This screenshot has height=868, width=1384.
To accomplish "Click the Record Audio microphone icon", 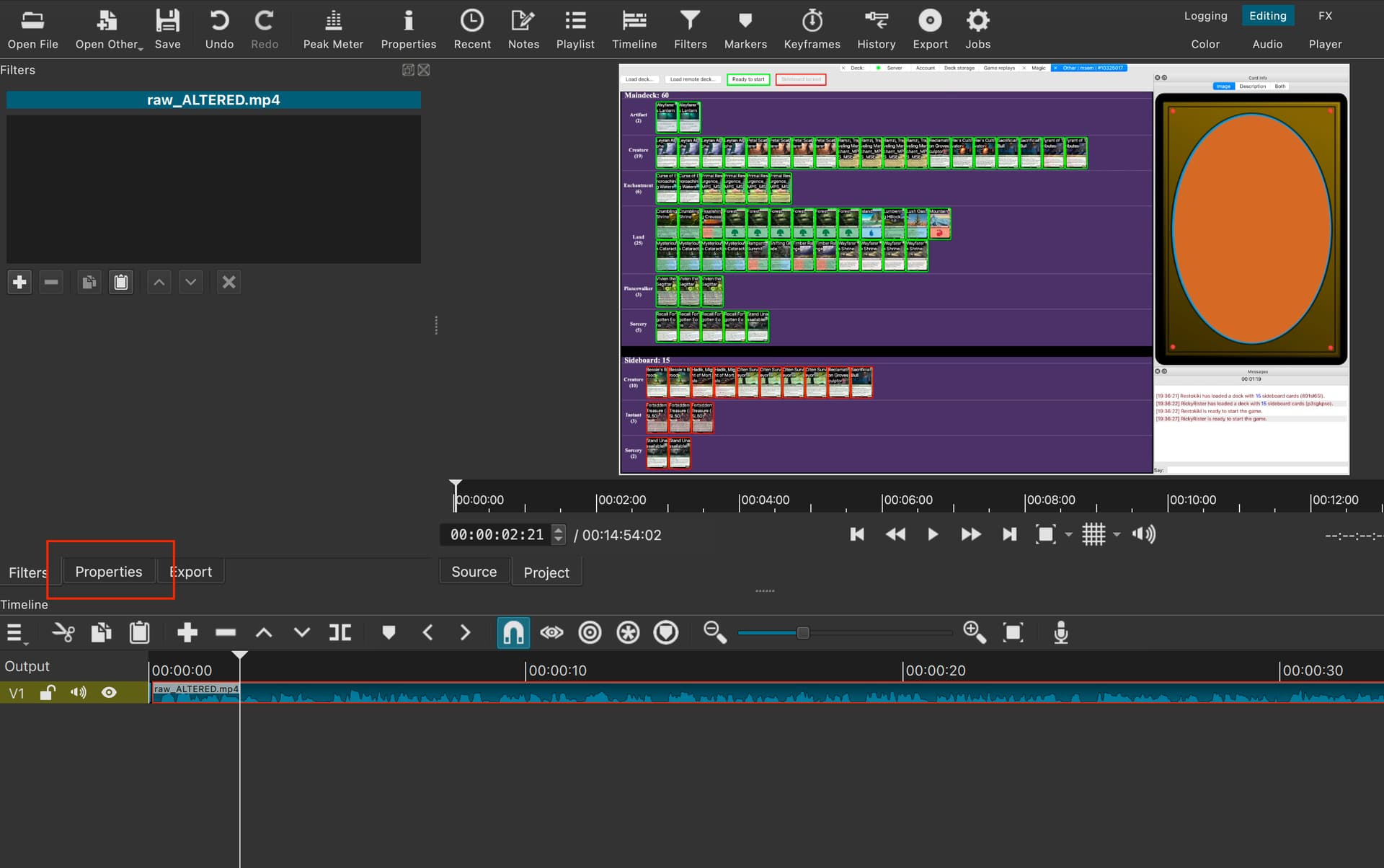I will [1060, 633].
